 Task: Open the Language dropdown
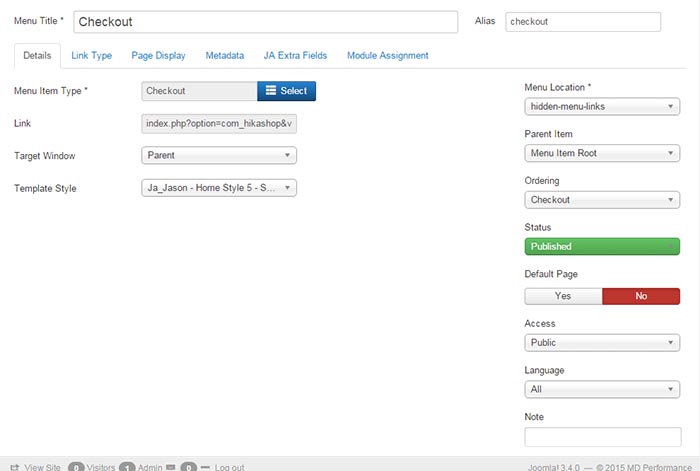[602, 389]
